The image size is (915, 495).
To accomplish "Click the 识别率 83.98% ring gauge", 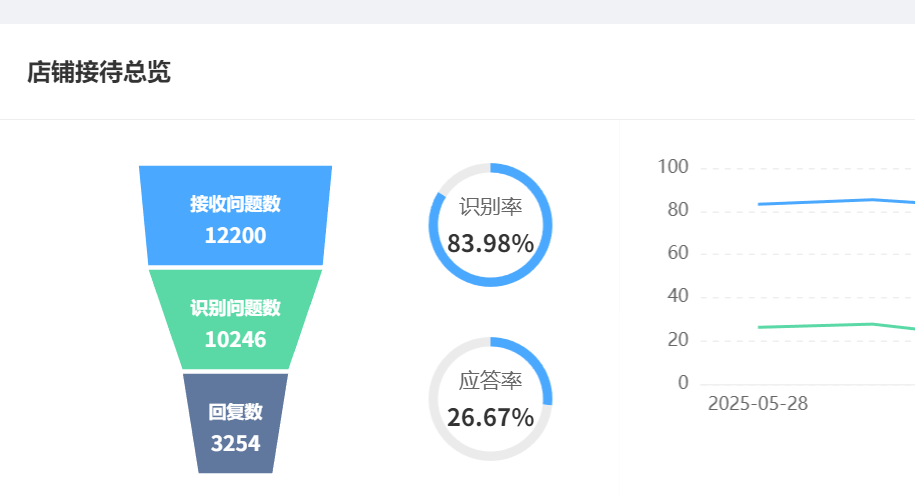I will [x=490, y=225].
